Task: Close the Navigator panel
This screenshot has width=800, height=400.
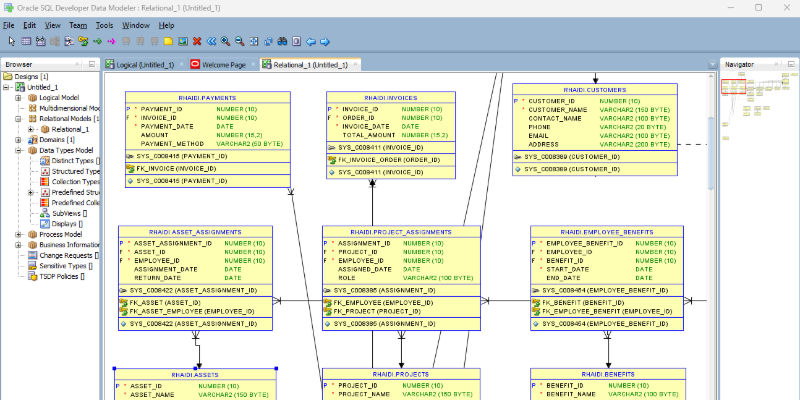Action: coord(777,64)
